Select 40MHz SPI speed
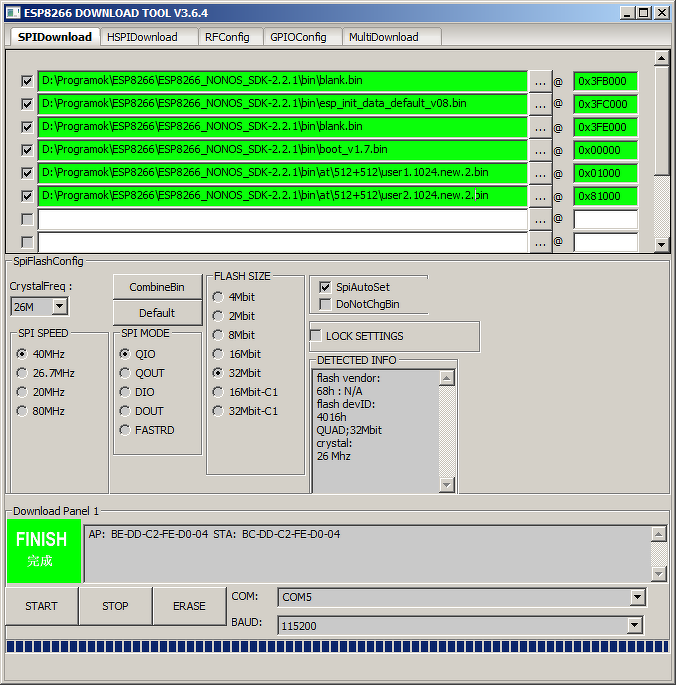Viewport: 676px width, 685px height. coord(41,354)
